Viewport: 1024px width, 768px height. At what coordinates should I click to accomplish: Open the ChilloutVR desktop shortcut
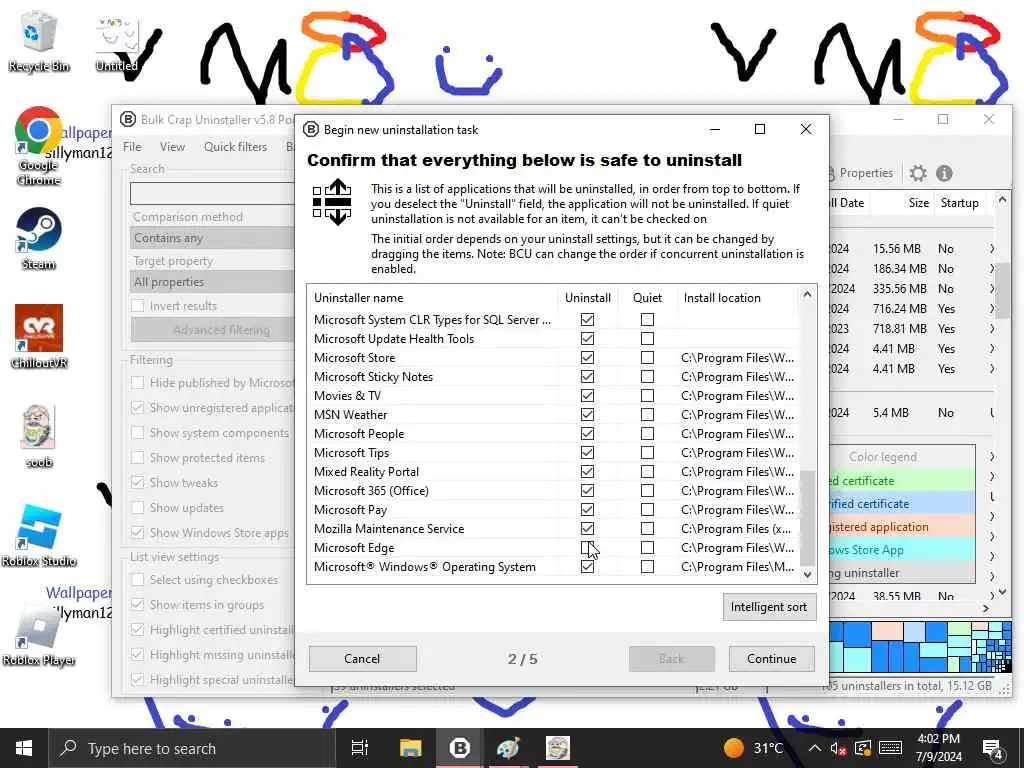click(39, 337)
